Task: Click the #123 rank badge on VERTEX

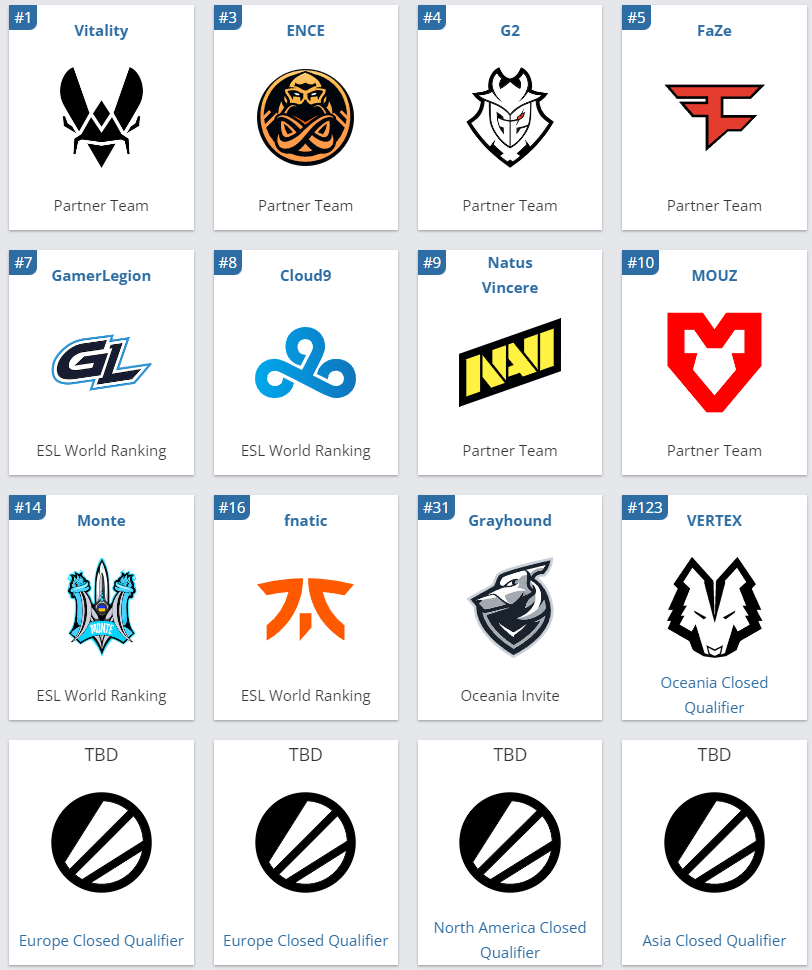Action: [645, 507]
